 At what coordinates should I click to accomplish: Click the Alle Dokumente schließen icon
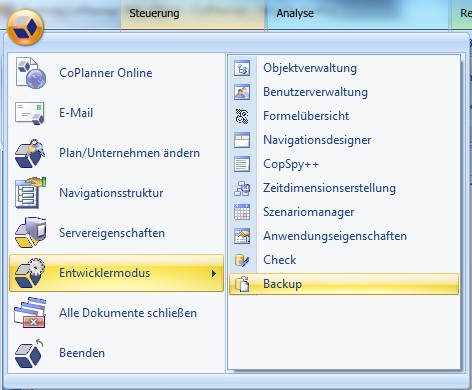click(x=30, y=313)
